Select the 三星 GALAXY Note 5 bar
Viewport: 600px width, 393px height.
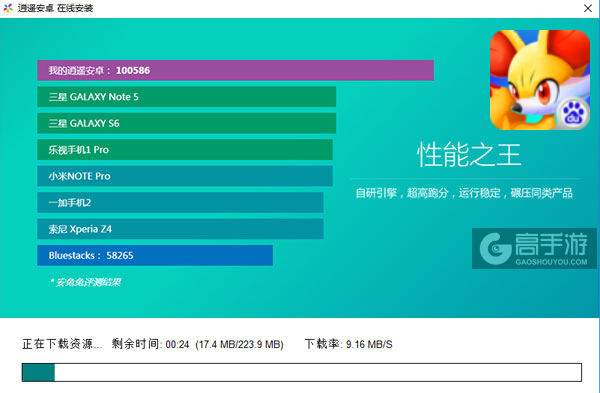(186, 97)
